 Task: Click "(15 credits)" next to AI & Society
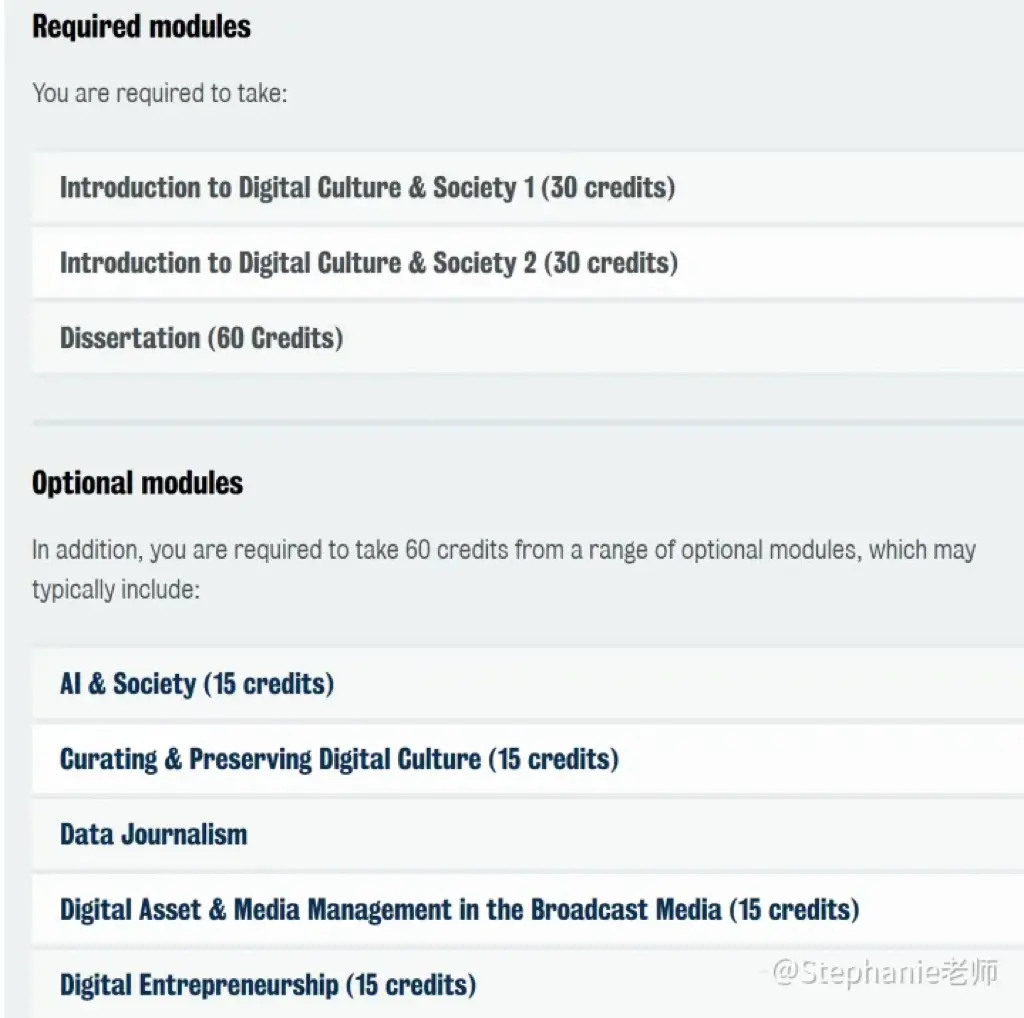tap(268, 684)
